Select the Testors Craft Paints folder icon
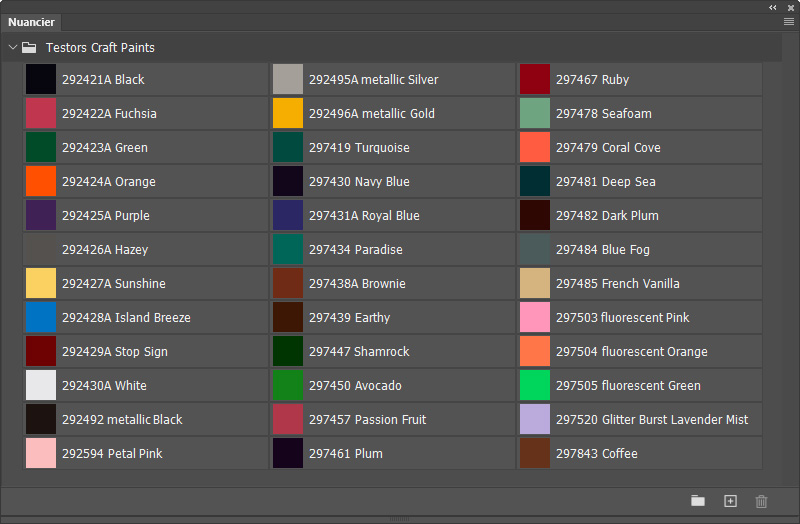The image size is (800, 524). (x=29, y=47)
